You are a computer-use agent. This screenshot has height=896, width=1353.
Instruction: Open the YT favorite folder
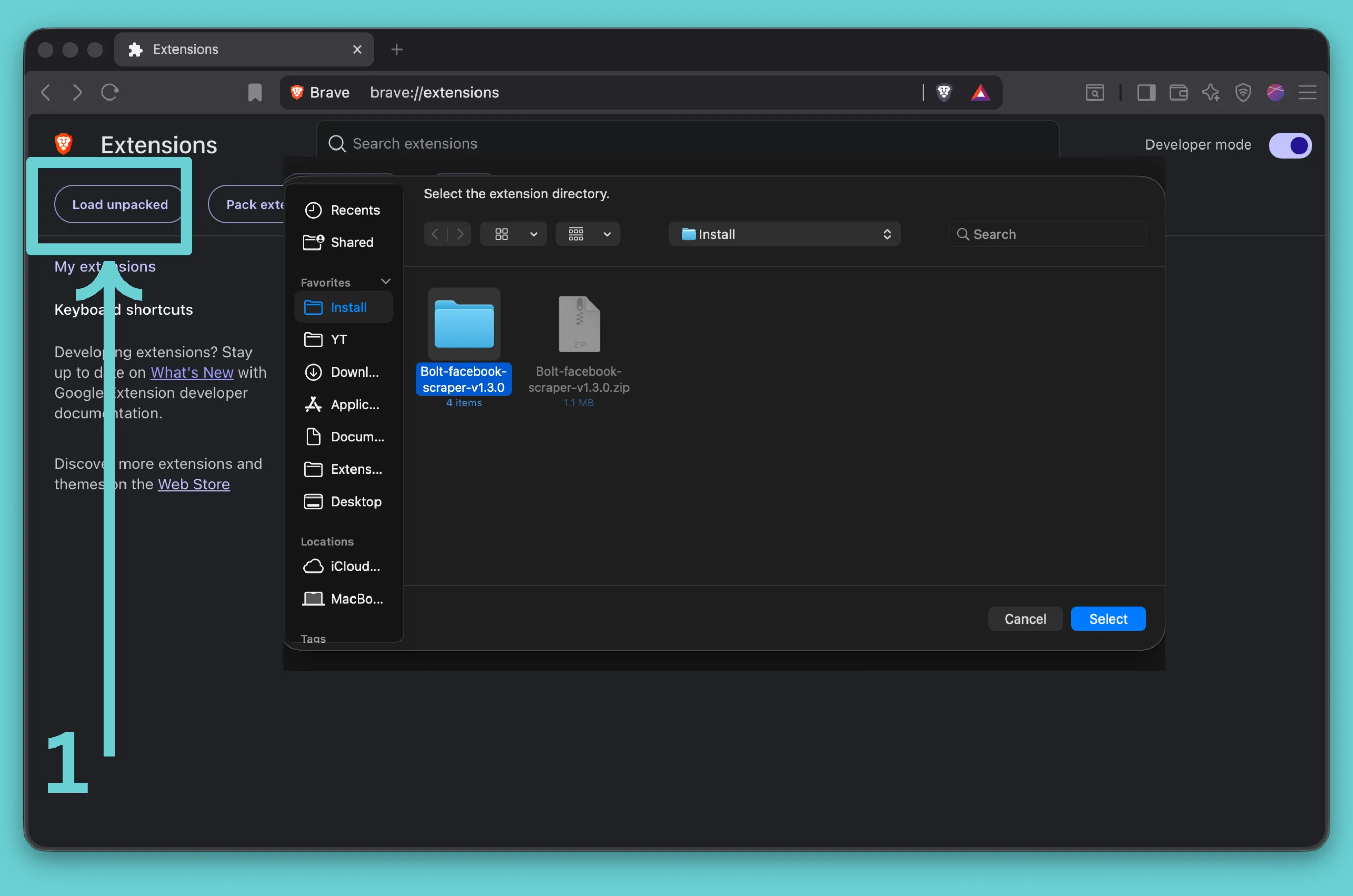click(343, 340)
